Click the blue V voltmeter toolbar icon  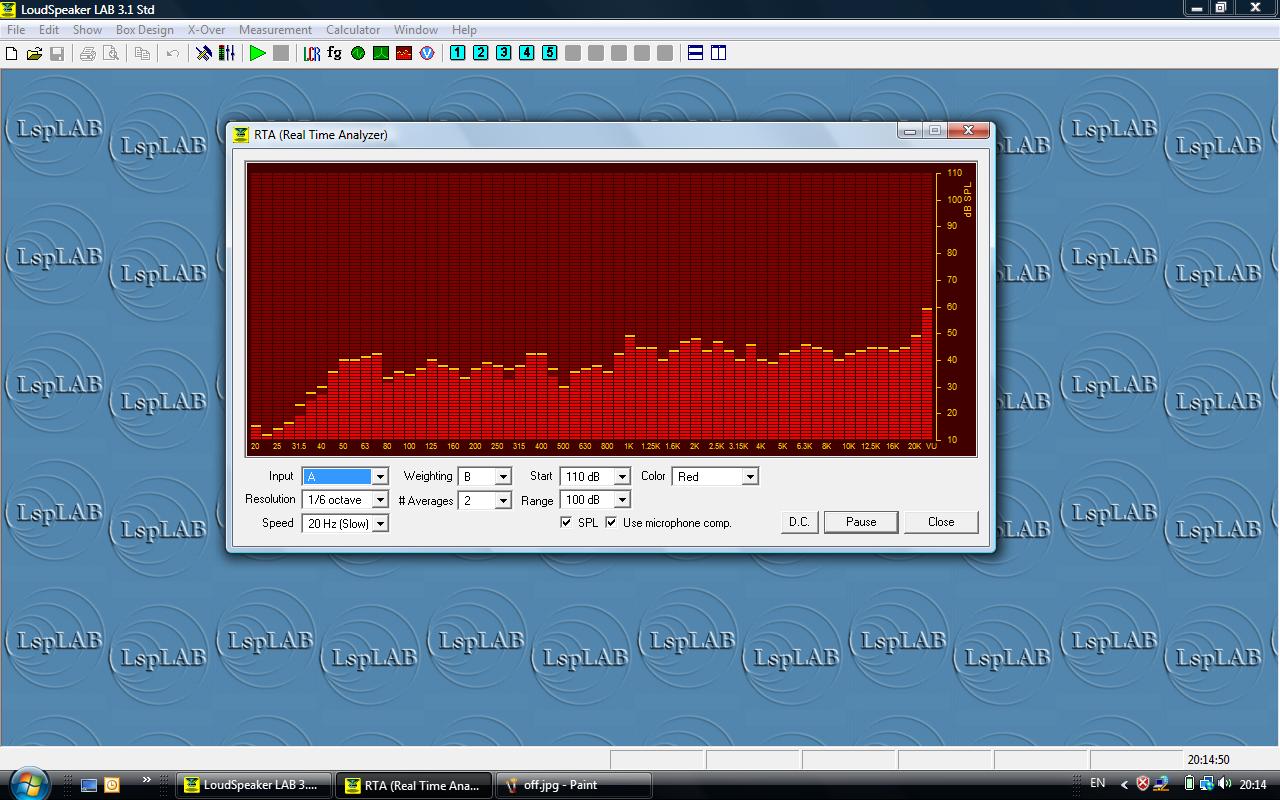click(427, 53)
